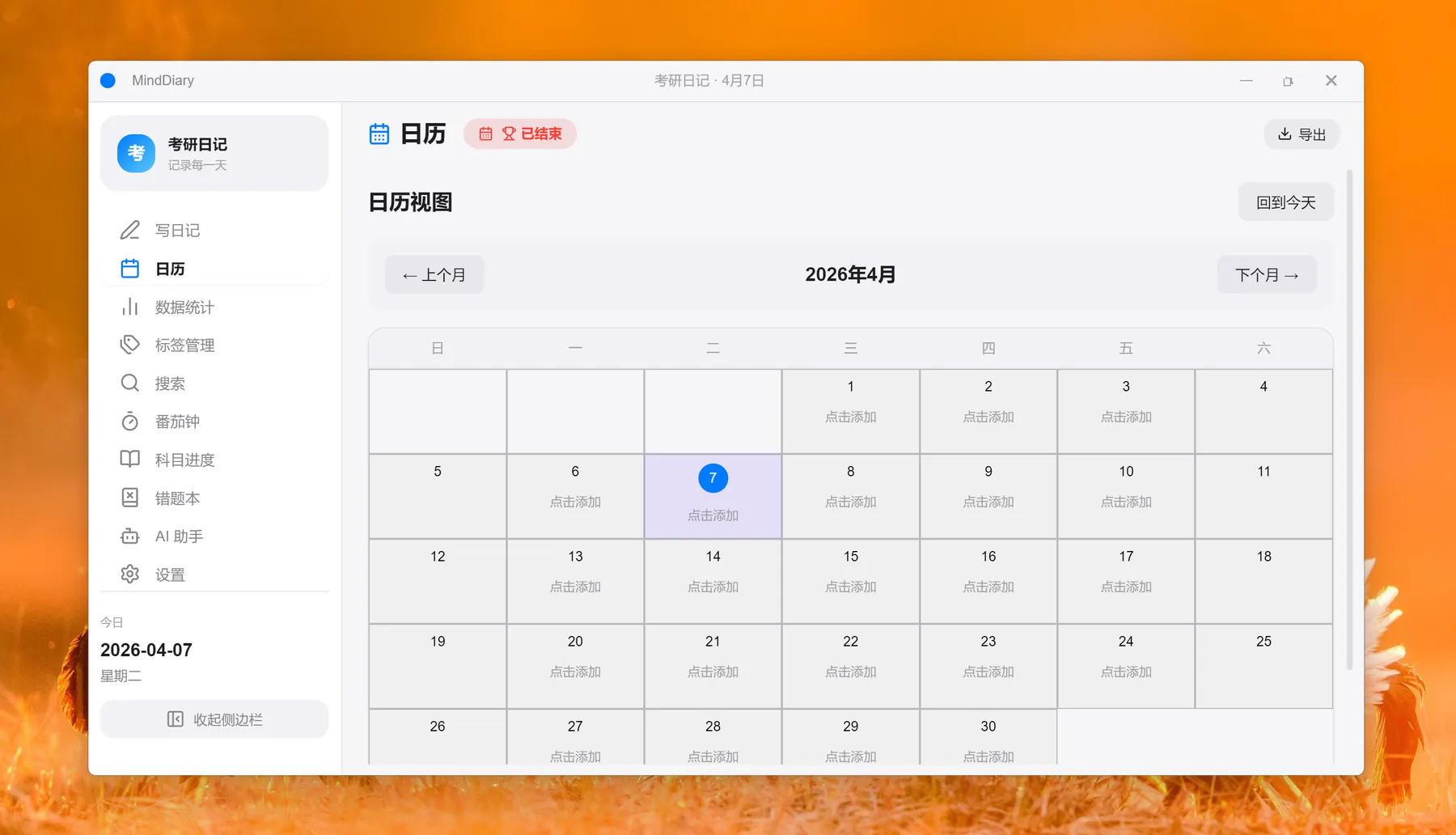Click the open book icon for 科目进度
This screenshot has width=1456, height=835.
[129, 460]
